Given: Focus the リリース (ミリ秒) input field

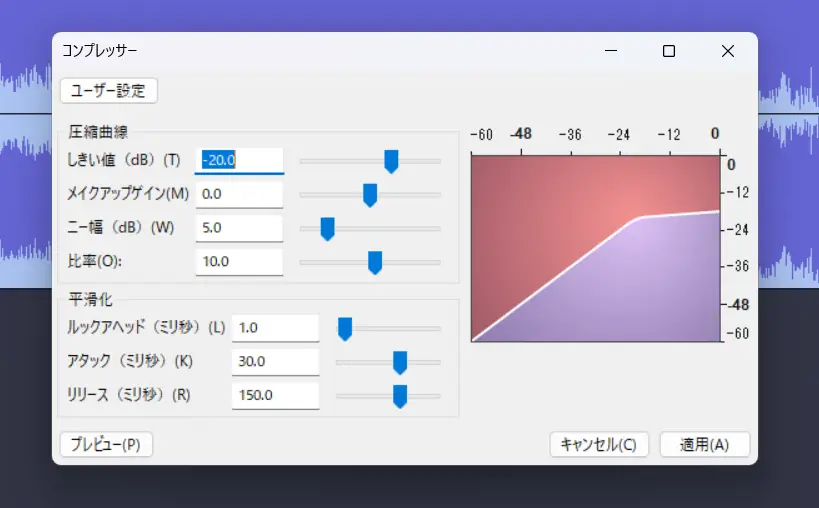Looking at the screenshot, I should [x=275, y=395].
